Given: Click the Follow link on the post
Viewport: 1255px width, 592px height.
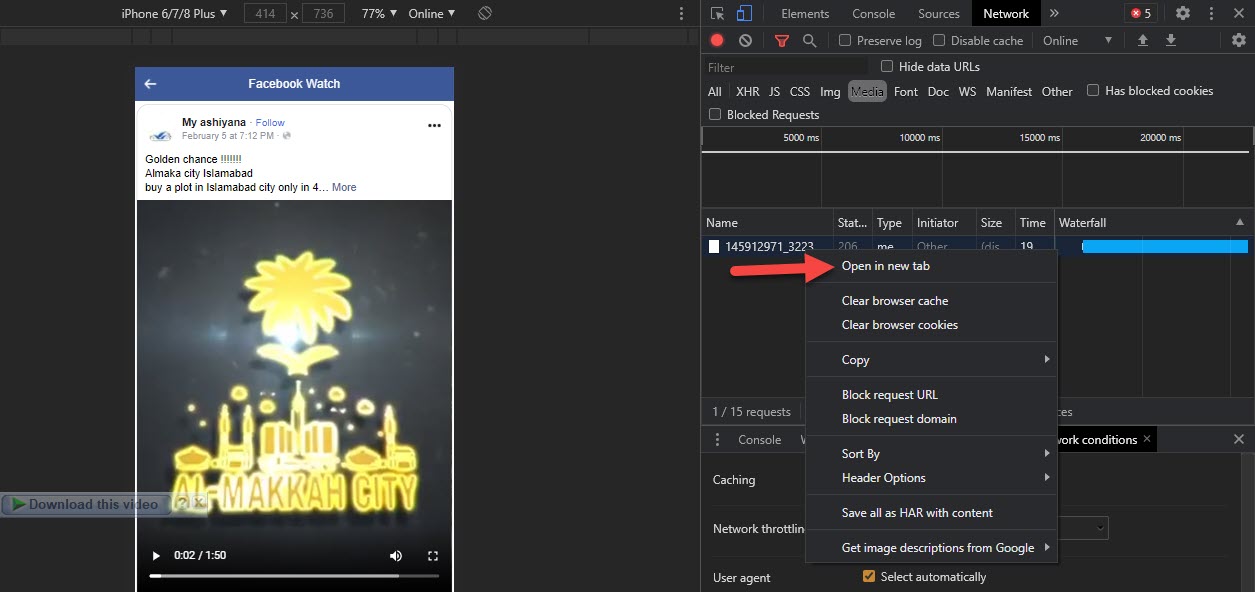Looking at the screenshot, I should 270,123.
